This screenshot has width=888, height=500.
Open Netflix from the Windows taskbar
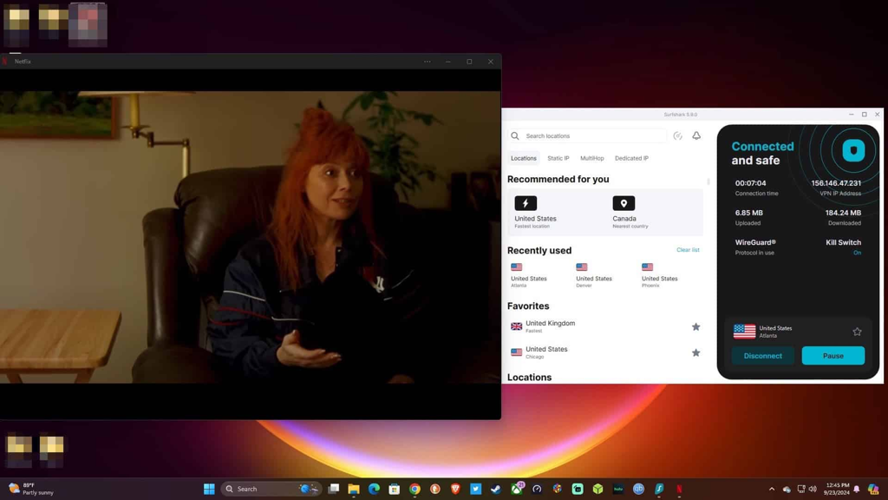pyautogui.click(x=679, y=489)
